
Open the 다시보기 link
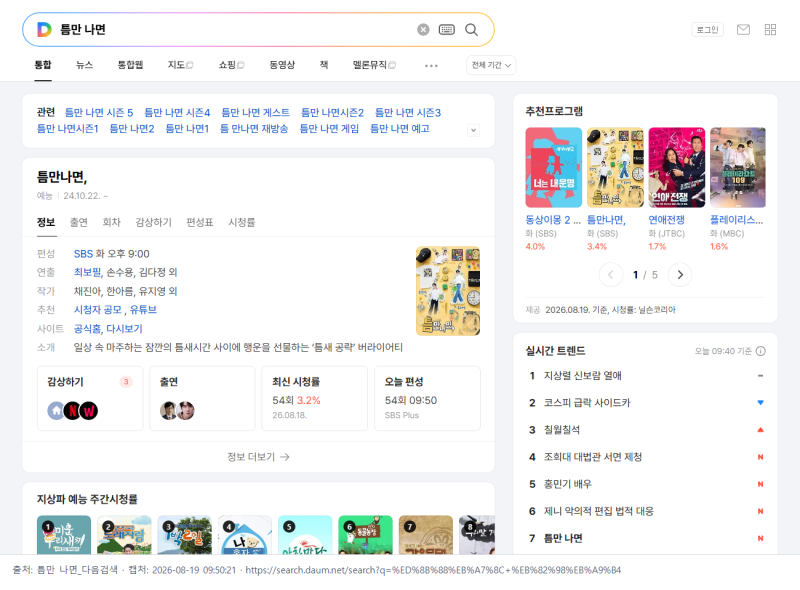[124, 329]
